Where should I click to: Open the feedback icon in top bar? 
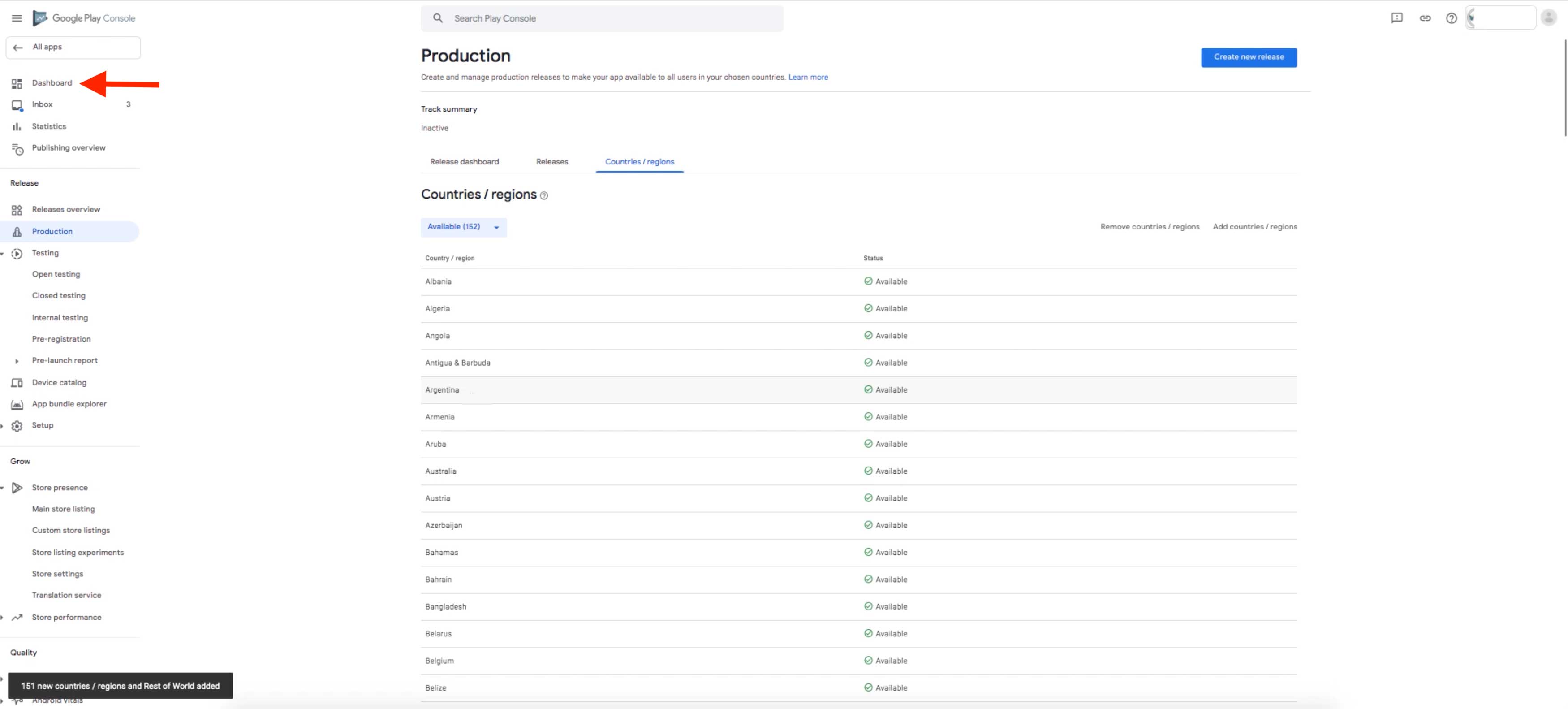[x=1397, y=18]
